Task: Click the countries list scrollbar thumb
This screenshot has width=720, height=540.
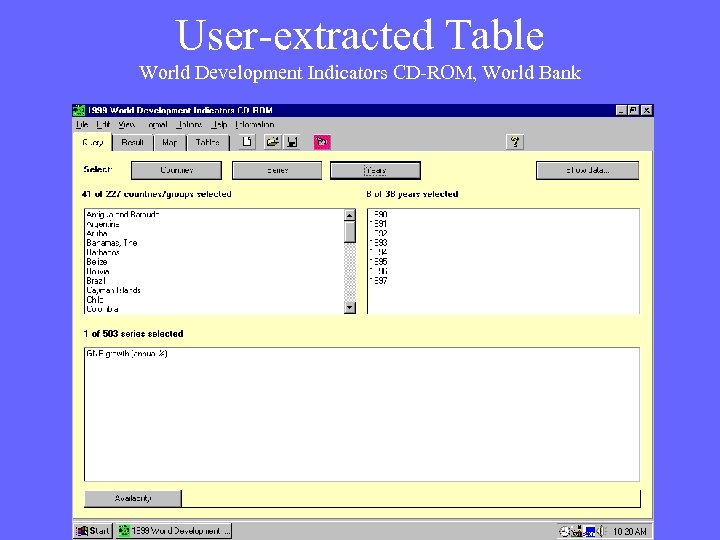Action: (350, 232)
